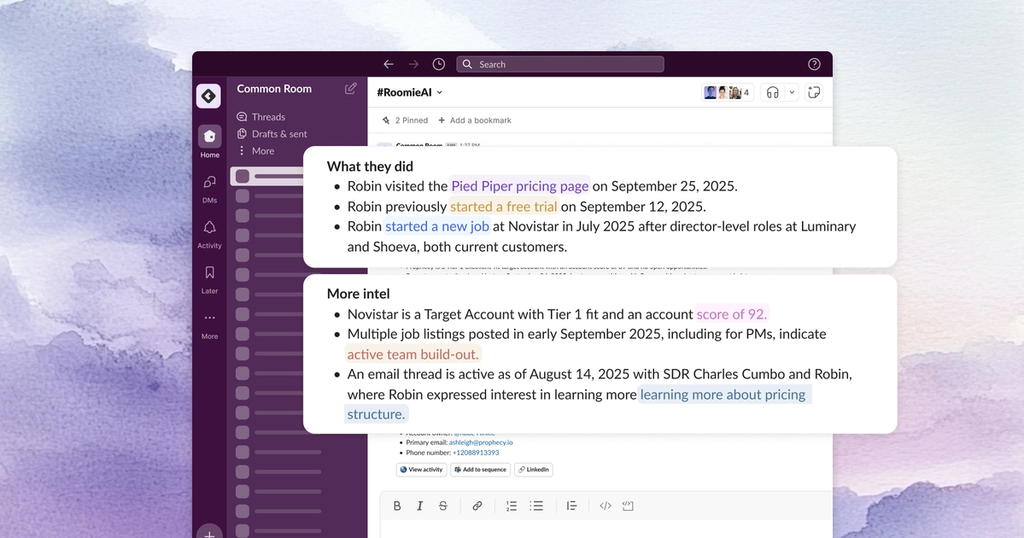The image size is (1024, 538).
Task: Open the canvas icon in channel header
Action: pos(814,93)
